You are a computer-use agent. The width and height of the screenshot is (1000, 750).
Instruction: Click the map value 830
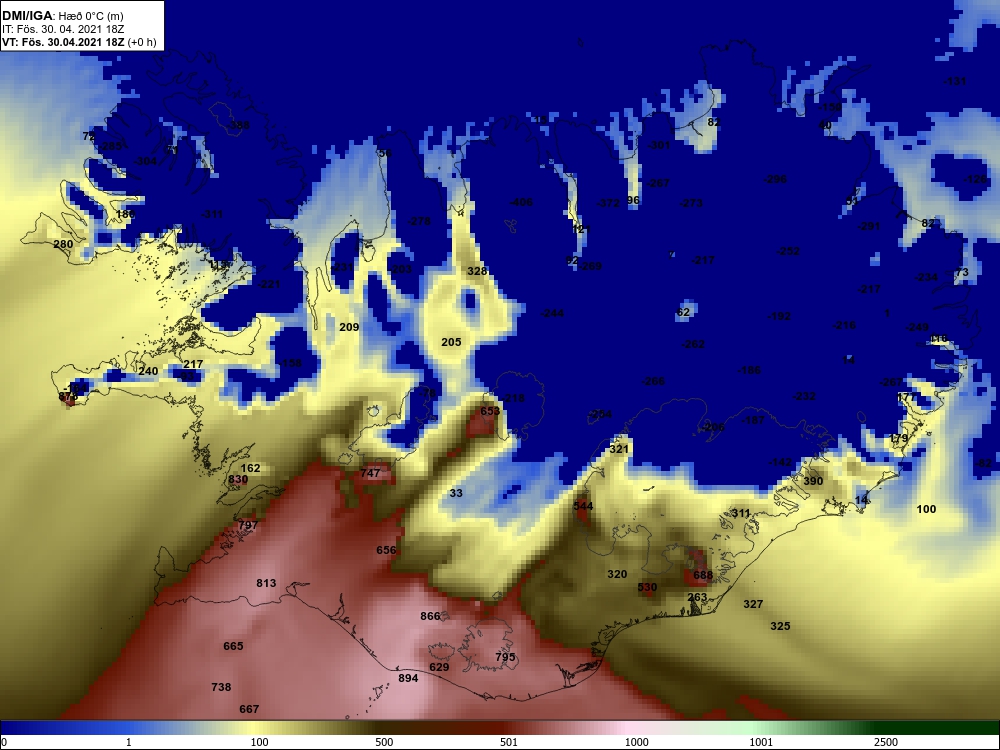pyautogui.click(x=238, y=480)
